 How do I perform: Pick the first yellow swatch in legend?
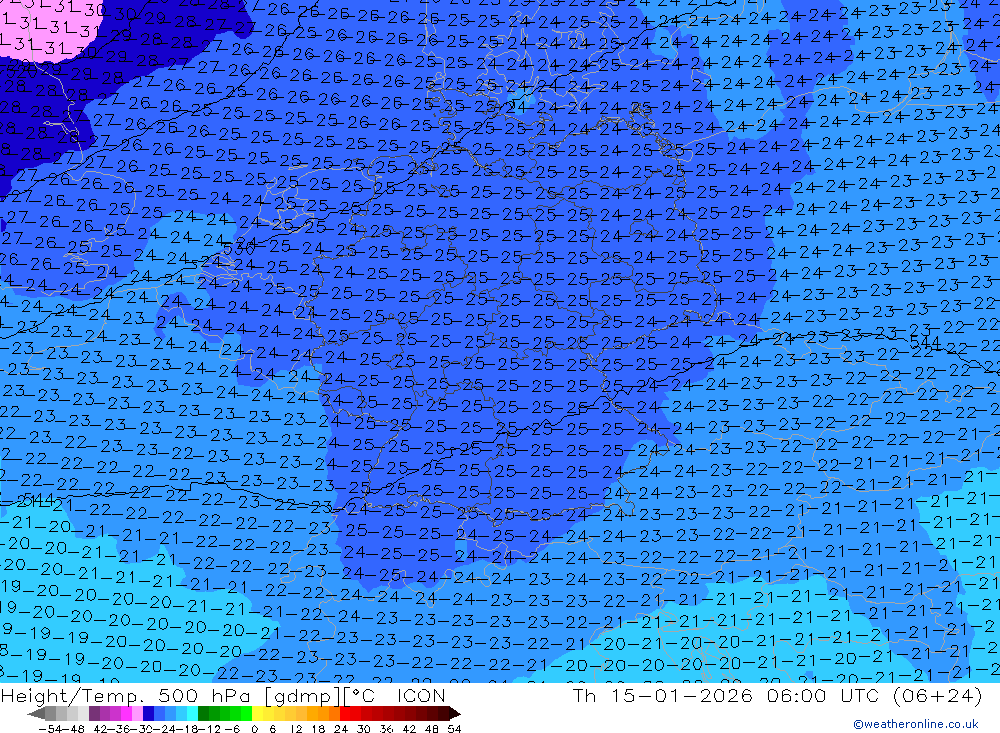click(258, 713)
